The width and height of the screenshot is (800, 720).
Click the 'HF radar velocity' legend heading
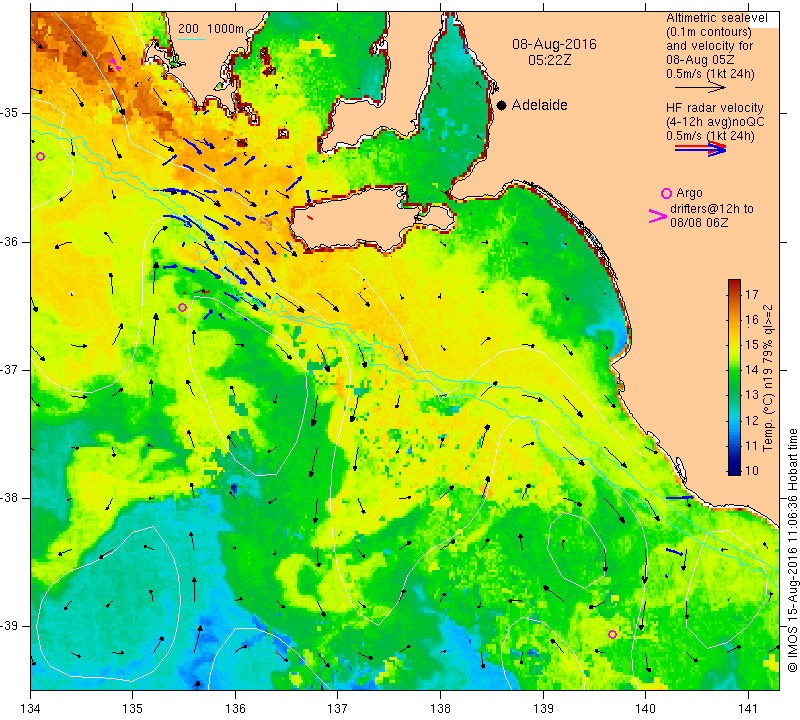coord(714,108)
